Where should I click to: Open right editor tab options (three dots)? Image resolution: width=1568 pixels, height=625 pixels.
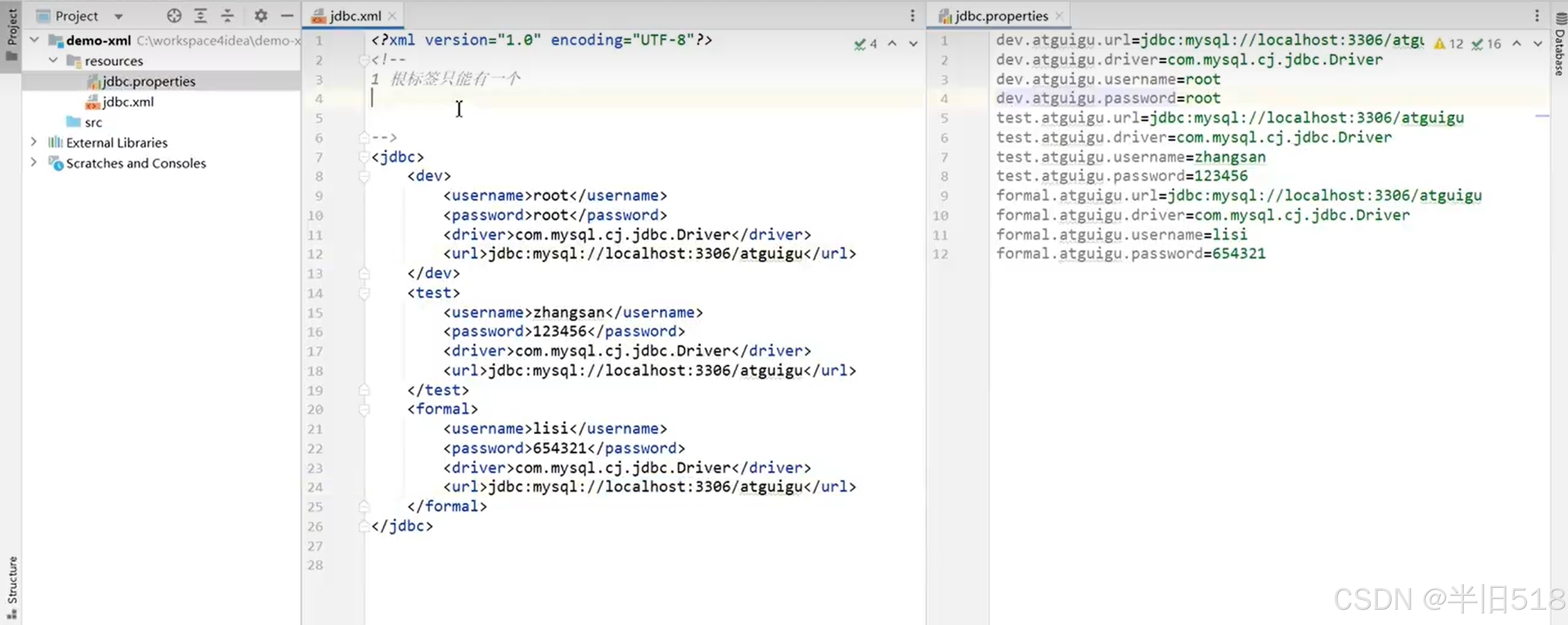coord(1537,16)
